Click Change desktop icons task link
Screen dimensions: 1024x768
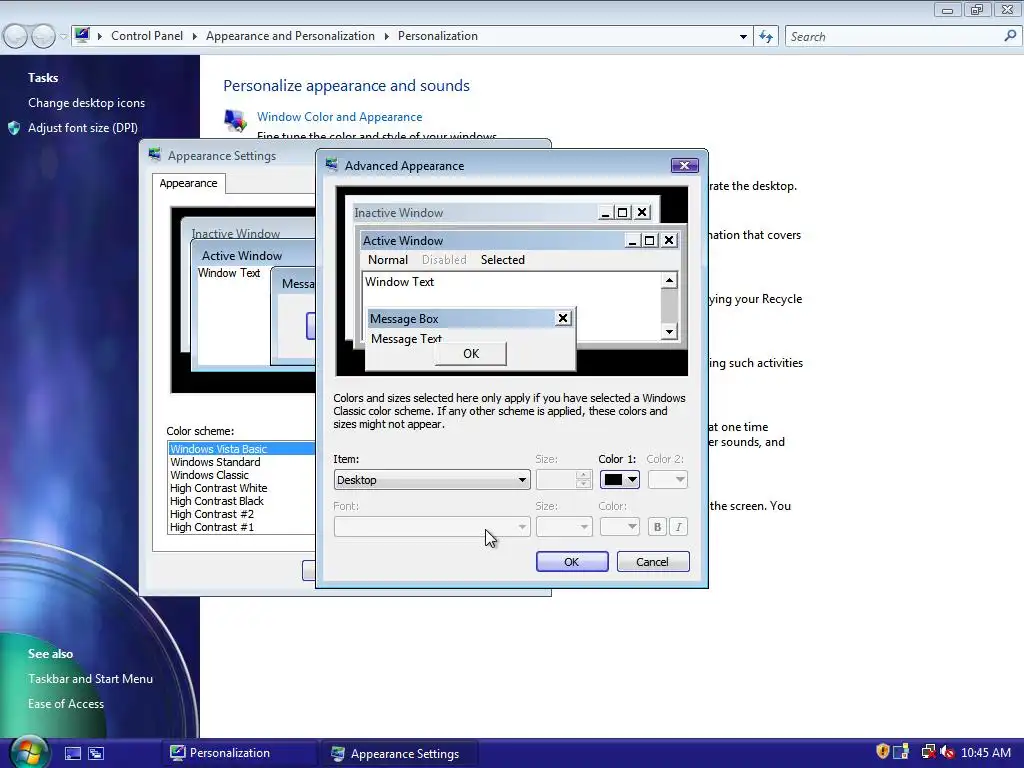click(x=86, y=103)
